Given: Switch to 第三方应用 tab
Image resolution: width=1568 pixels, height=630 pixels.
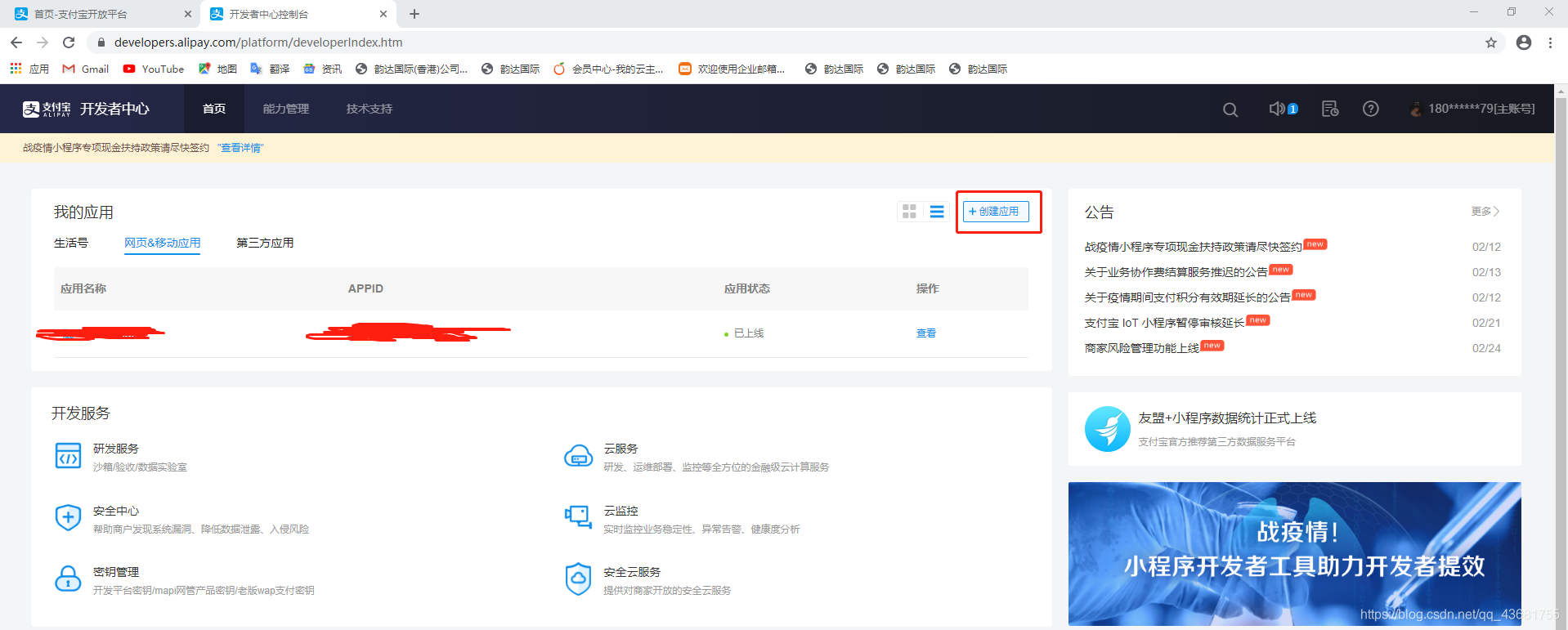Looking at the screenshot, I should (x=265, y=243).
